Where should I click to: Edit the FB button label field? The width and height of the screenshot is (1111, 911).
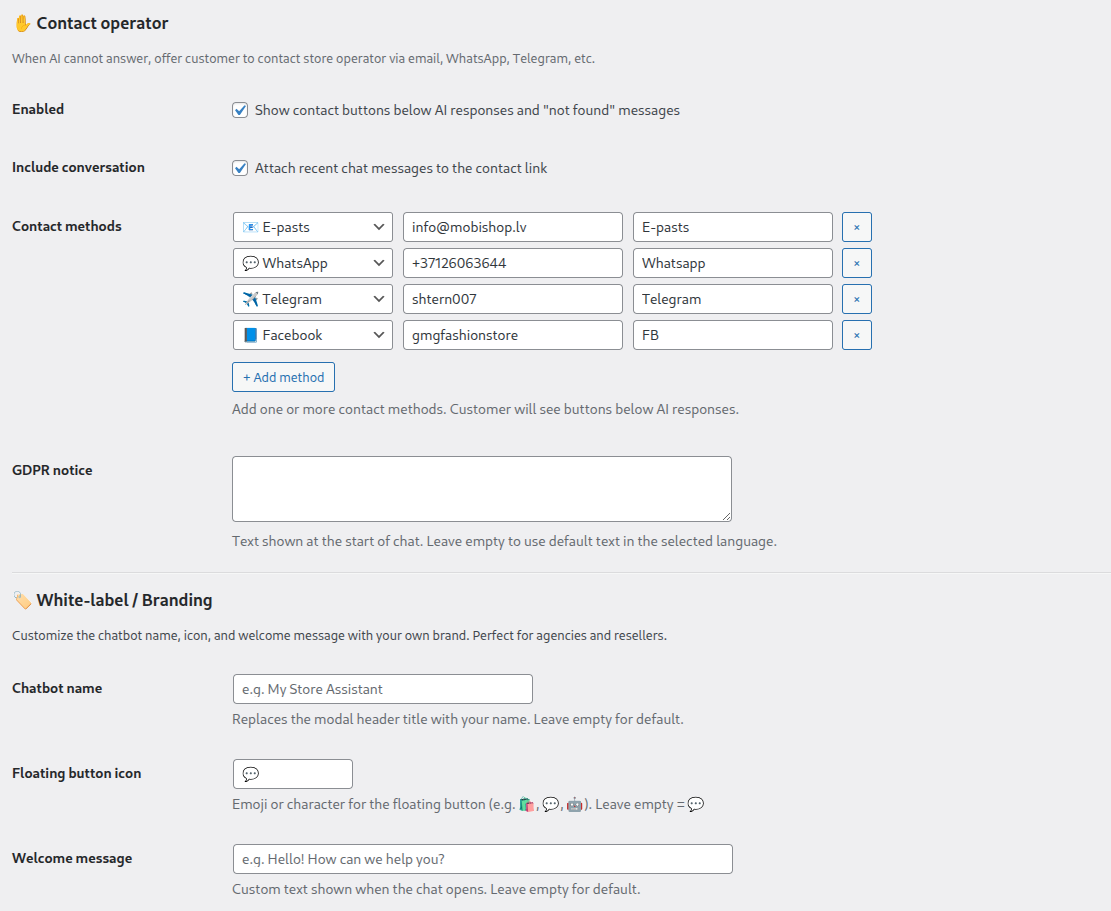[733, 336]
